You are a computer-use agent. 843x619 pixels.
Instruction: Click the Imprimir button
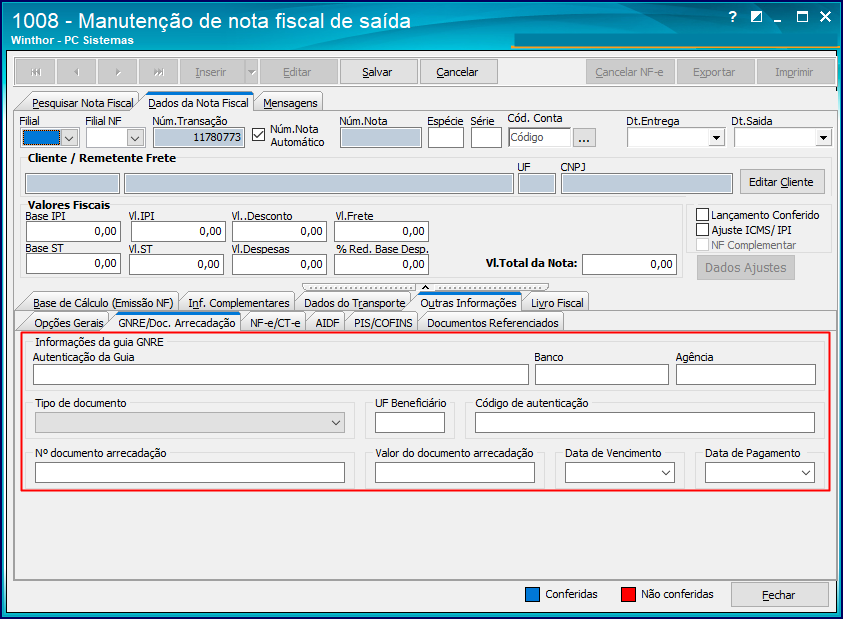pos(795,72)
